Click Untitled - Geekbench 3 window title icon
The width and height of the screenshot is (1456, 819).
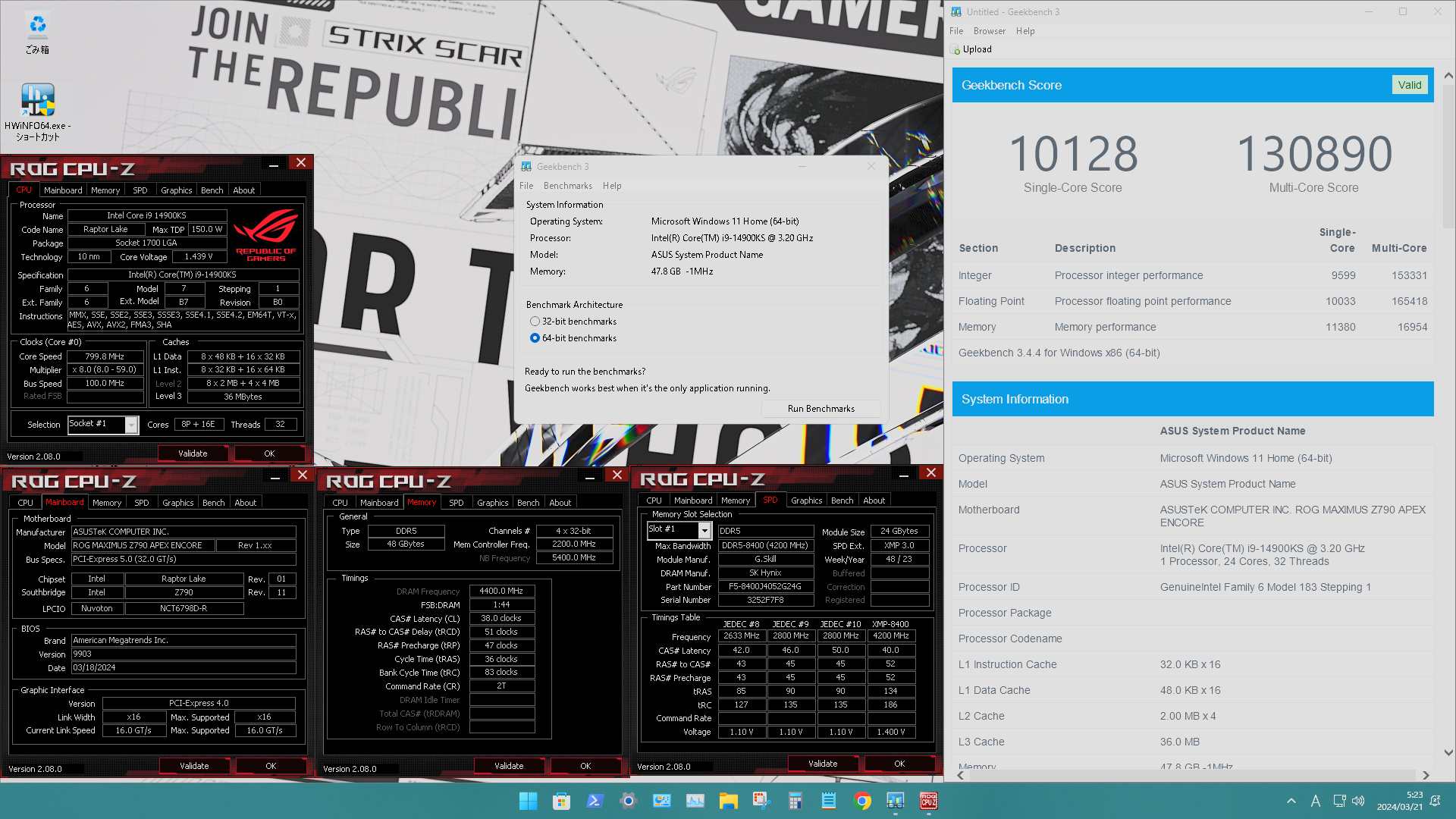point(956,12)
